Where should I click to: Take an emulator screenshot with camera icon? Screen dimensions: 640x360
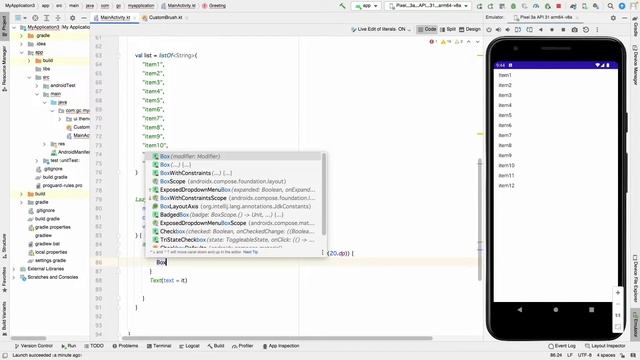tap(574, 30)
